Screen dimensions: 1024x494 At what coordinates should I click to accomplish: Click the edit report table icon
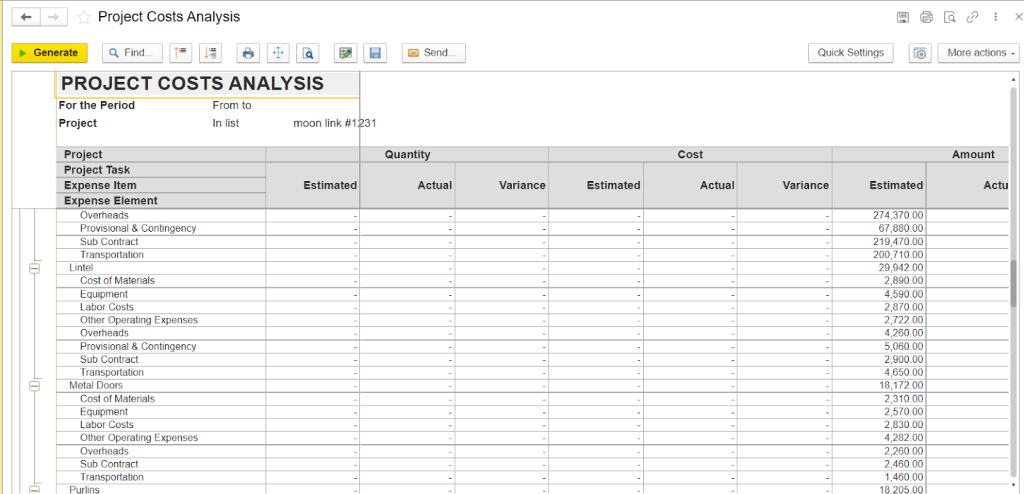click(x=345, y=53)
